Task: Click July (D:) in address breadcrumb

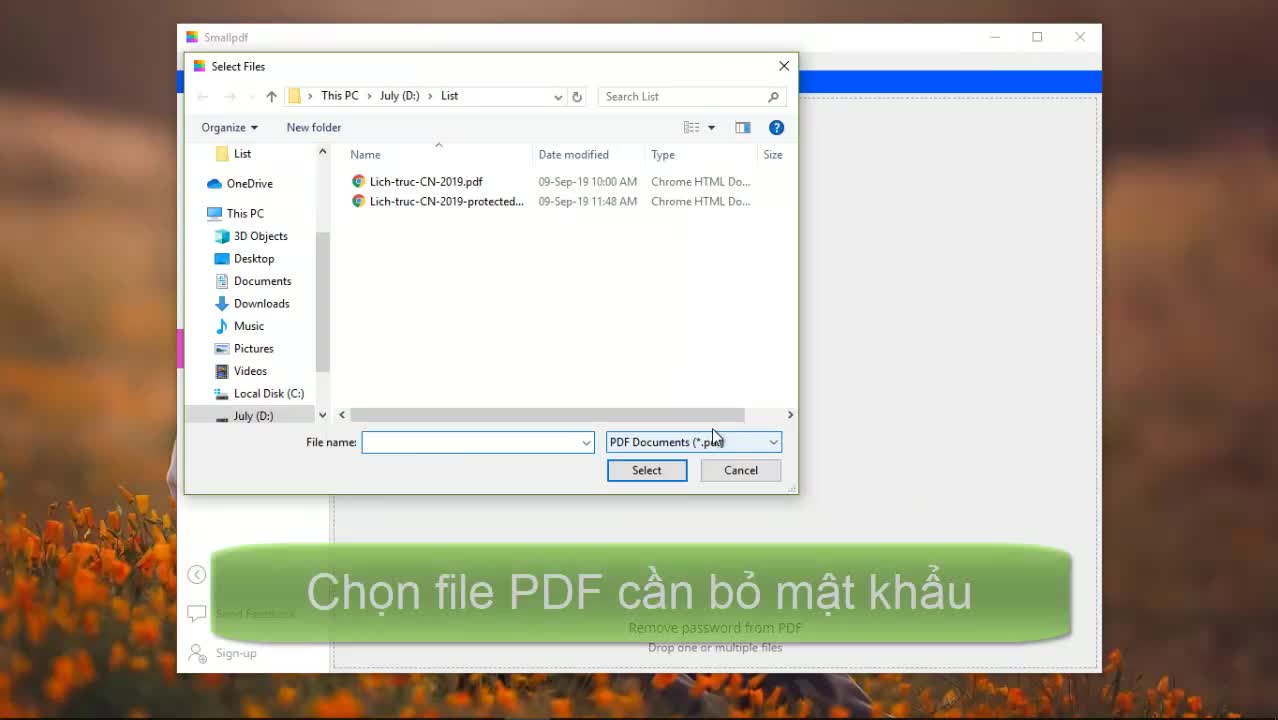Action: click(399, 96)
